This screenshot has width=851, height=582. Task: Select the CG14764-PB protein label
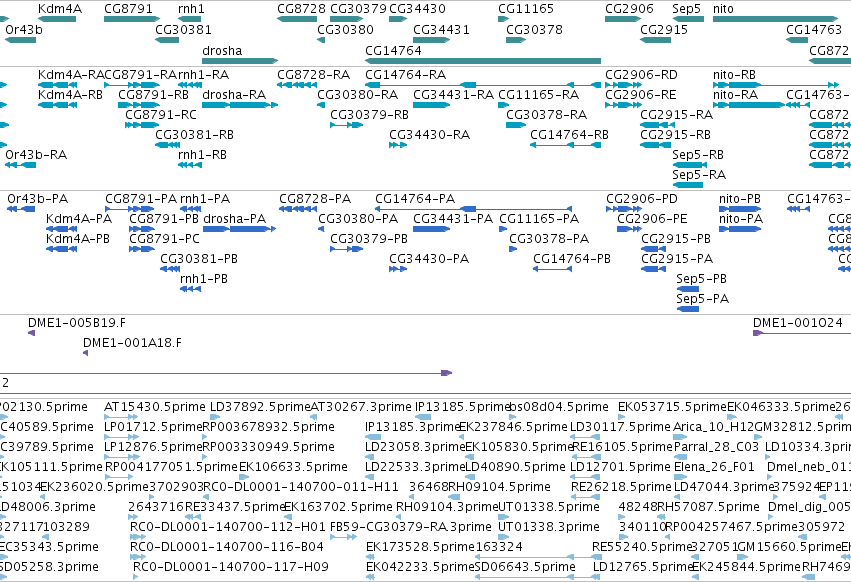pos(572,259)
